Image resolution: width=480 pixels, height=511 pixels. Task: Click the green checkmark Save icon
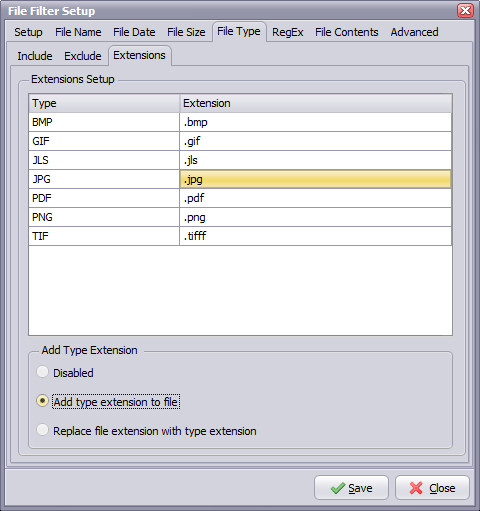click(x=338, y=488)
